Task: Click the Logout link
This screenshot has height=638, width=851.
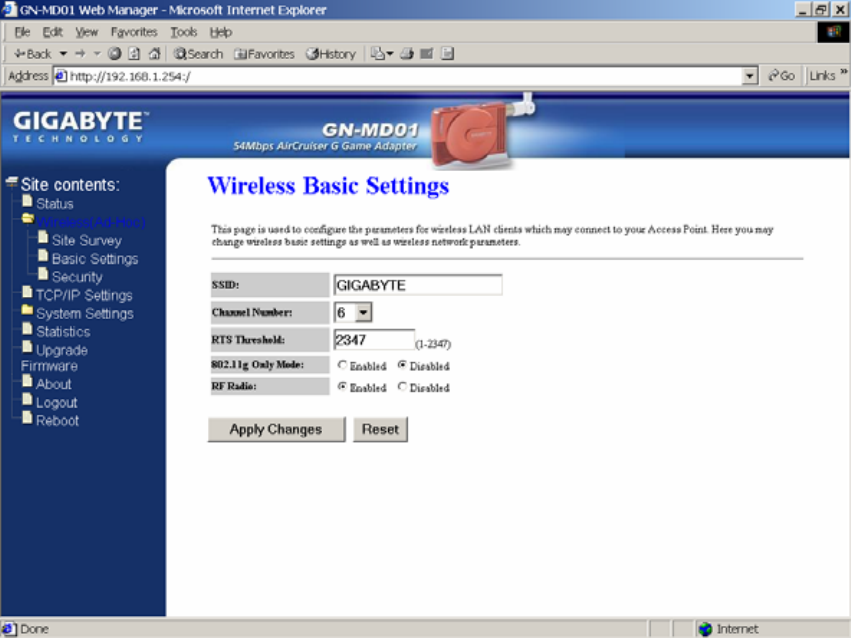Action: (x=56, y=403)
